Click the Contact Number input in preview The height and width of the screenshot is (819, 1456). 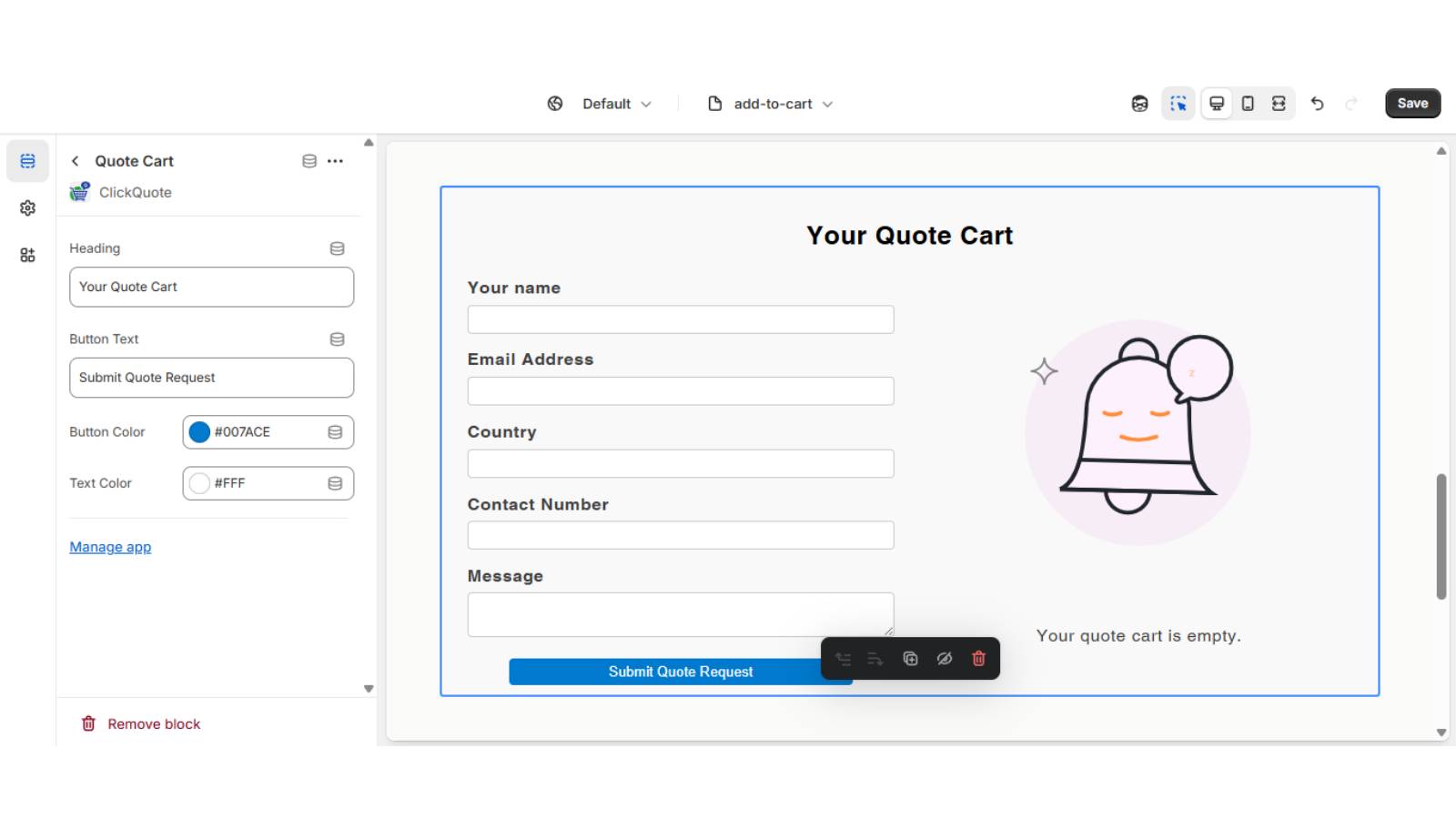coord(681,535)
